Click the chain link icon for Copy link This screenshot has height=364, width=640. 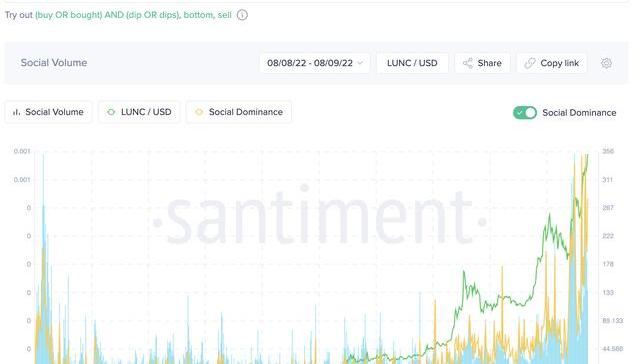(530, 63)
